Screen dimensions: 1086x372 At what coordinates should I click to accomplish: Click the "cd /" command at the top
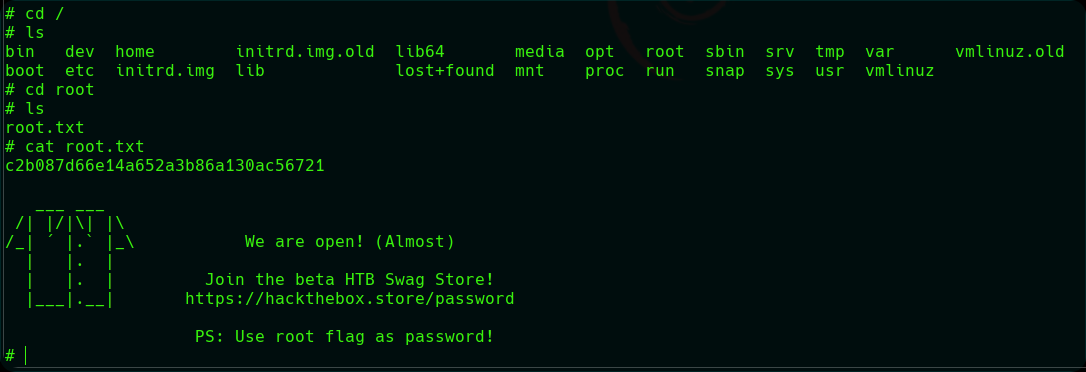click(x=35, y=14)
